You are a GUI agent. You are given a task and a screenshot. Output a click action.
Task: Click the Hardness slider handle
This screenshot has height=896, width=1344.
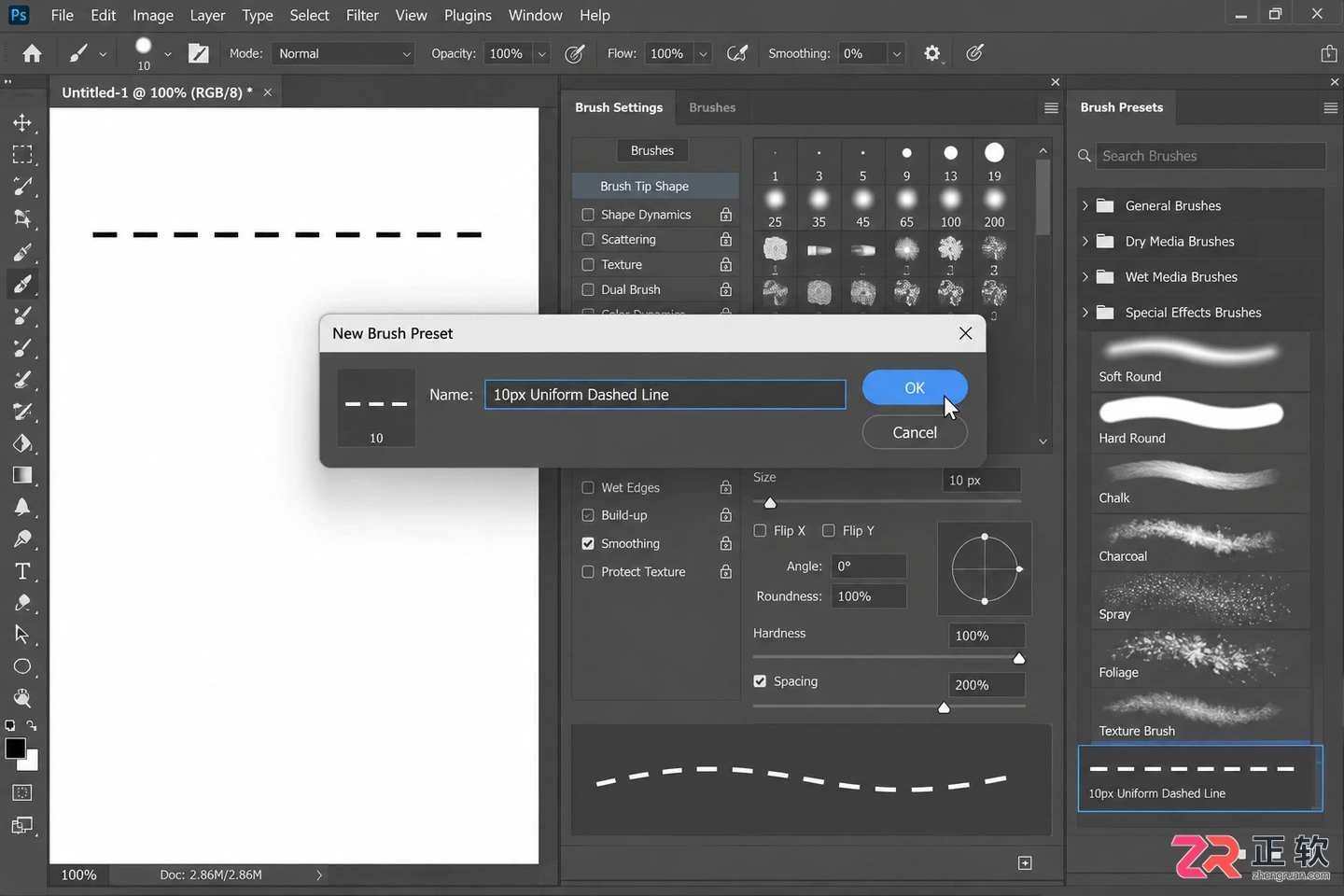[1019, 658]
